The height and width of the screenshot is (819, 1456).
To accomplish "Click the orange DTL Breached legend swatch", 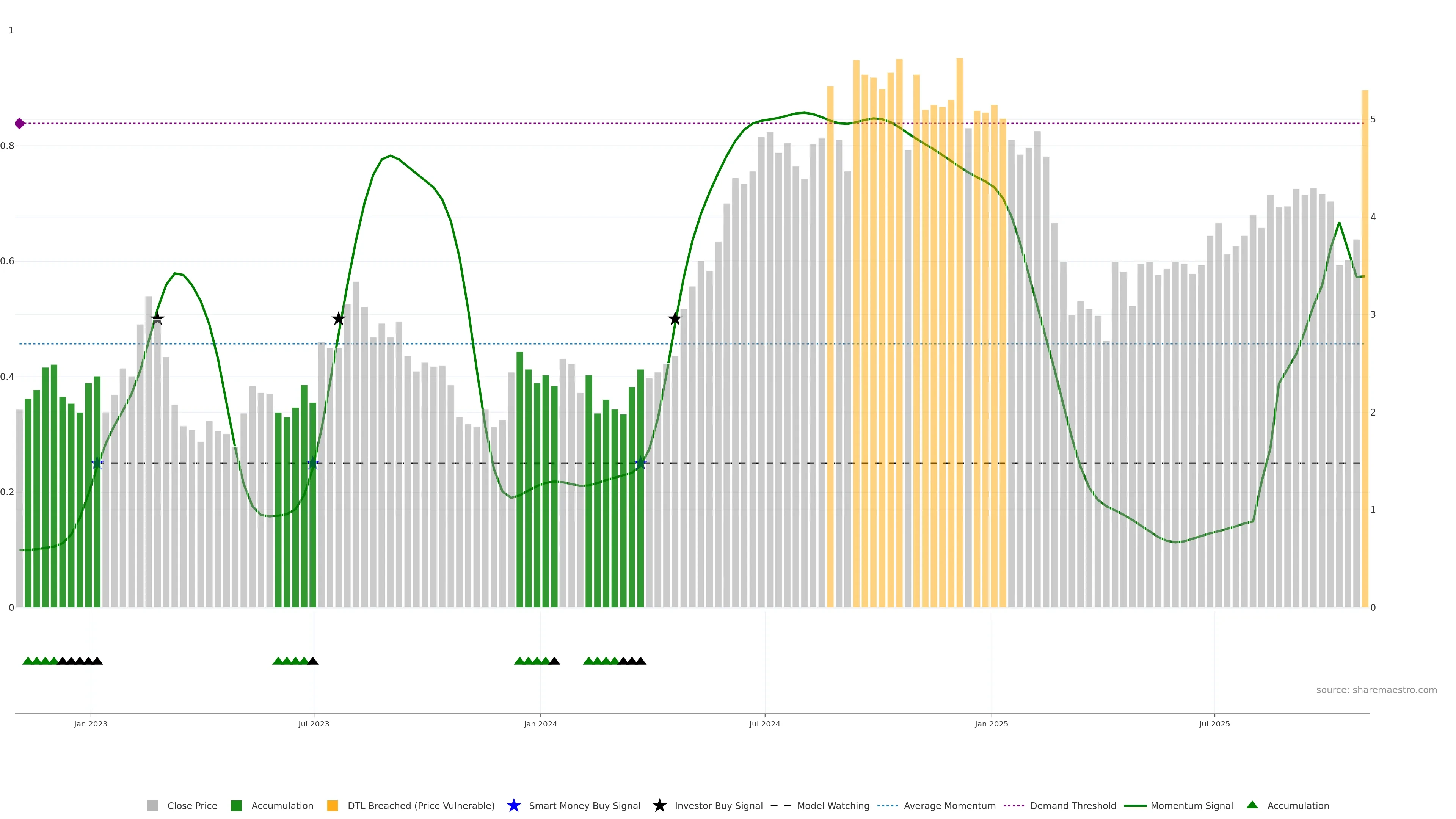I will [333, 805].
